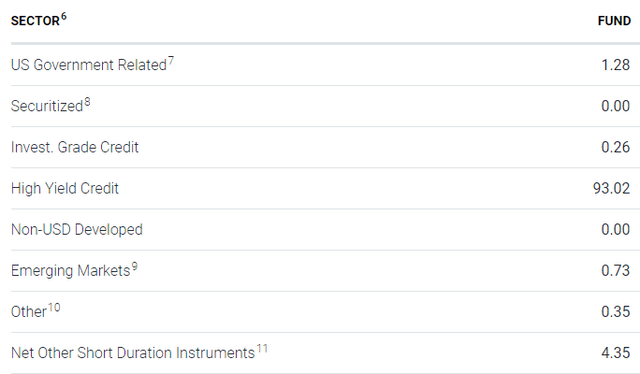Open footnote 8 beside Securitized

coord(87,102)
